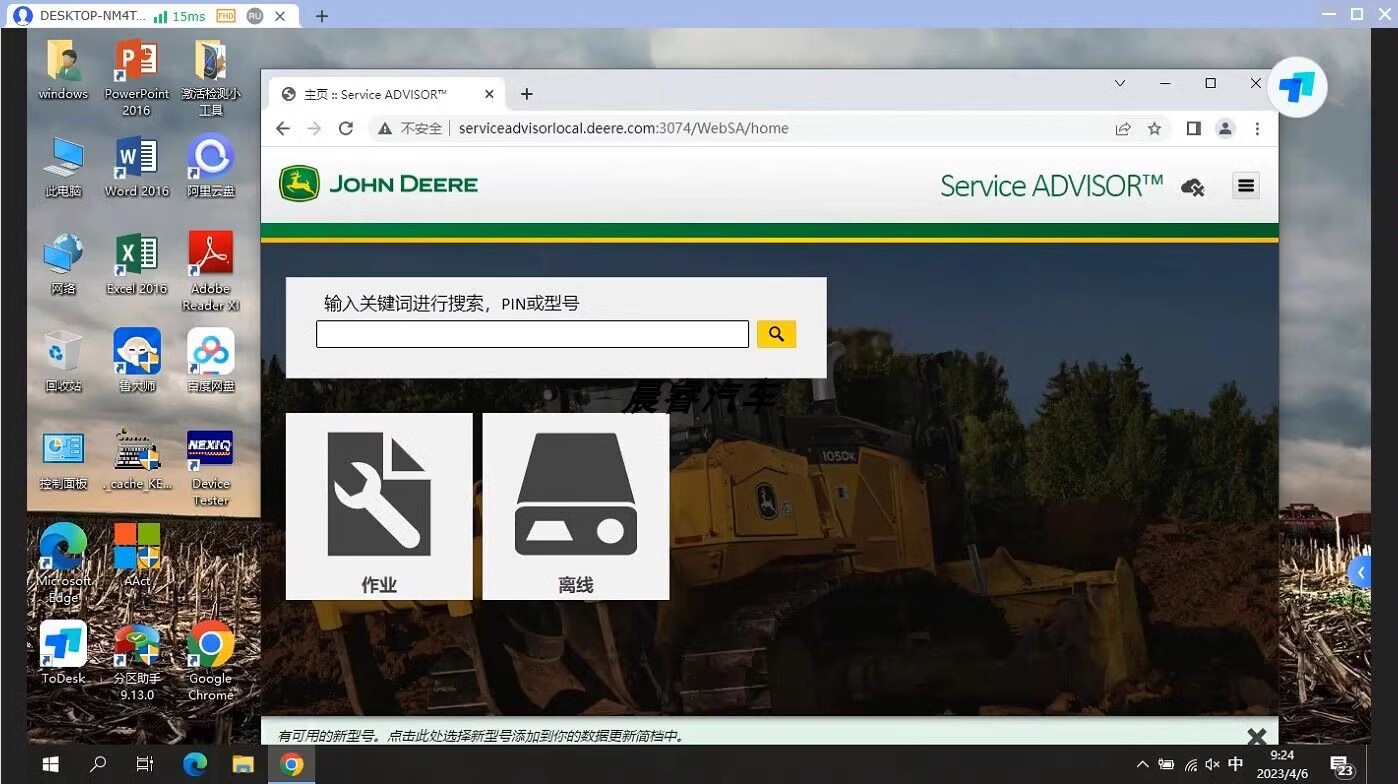Click the keyword/PIN search input field

(532, 334)
